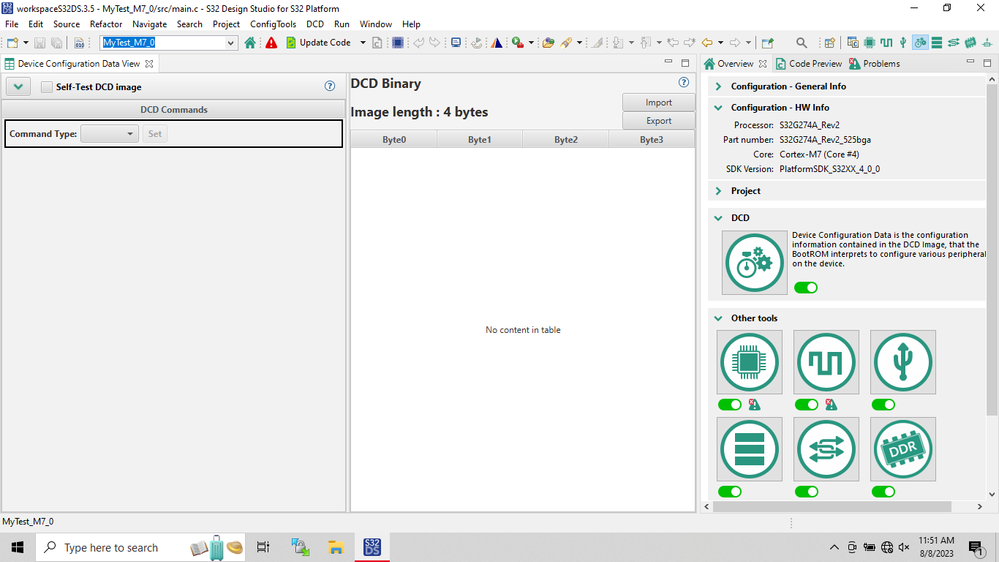Click the Overview panel horizontal scrollbar
This screenshot has height=562, width=999.
coord(831,507)
